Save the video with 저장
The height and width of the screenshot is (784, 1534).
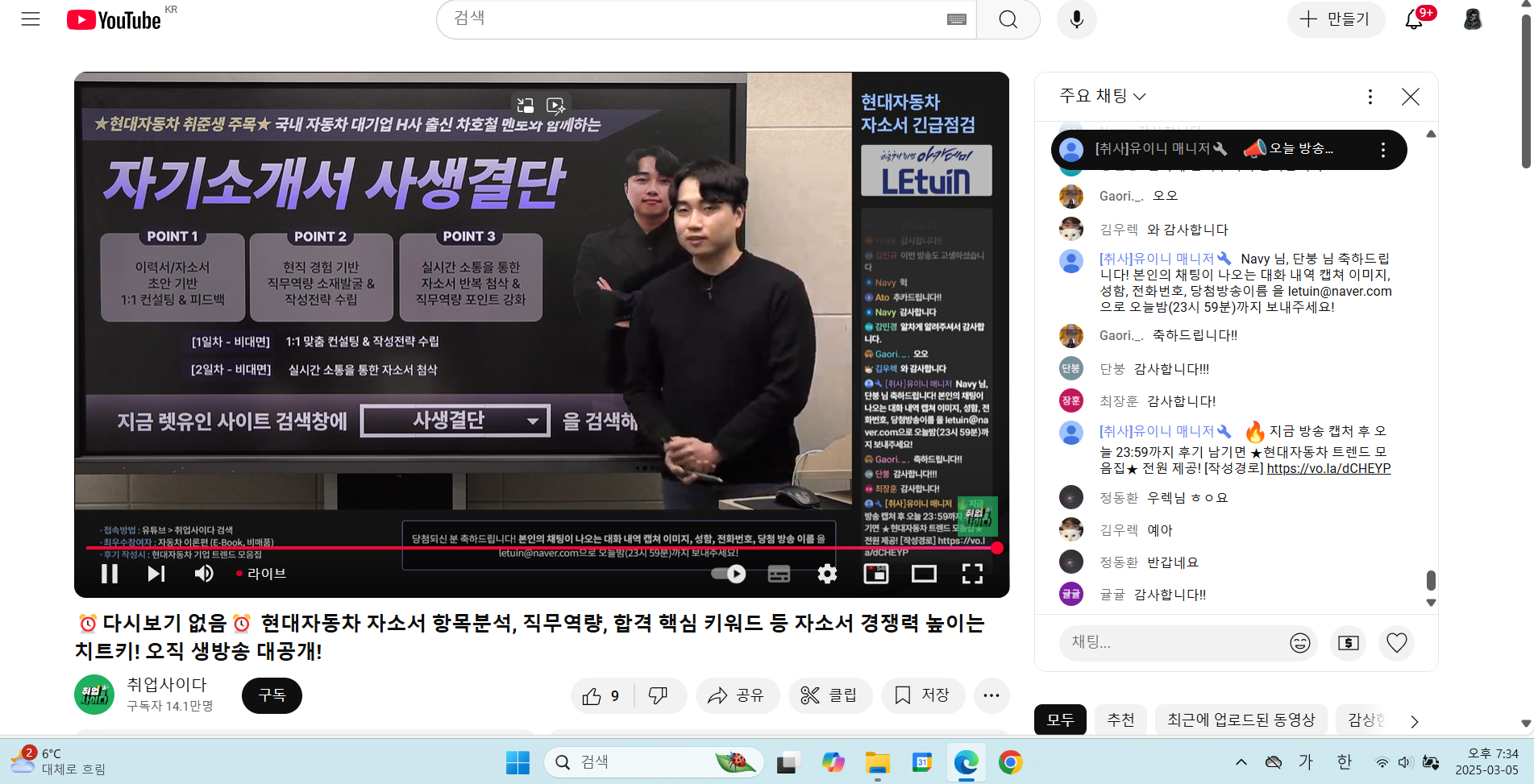pyautogui.click(x=922, y=695)
